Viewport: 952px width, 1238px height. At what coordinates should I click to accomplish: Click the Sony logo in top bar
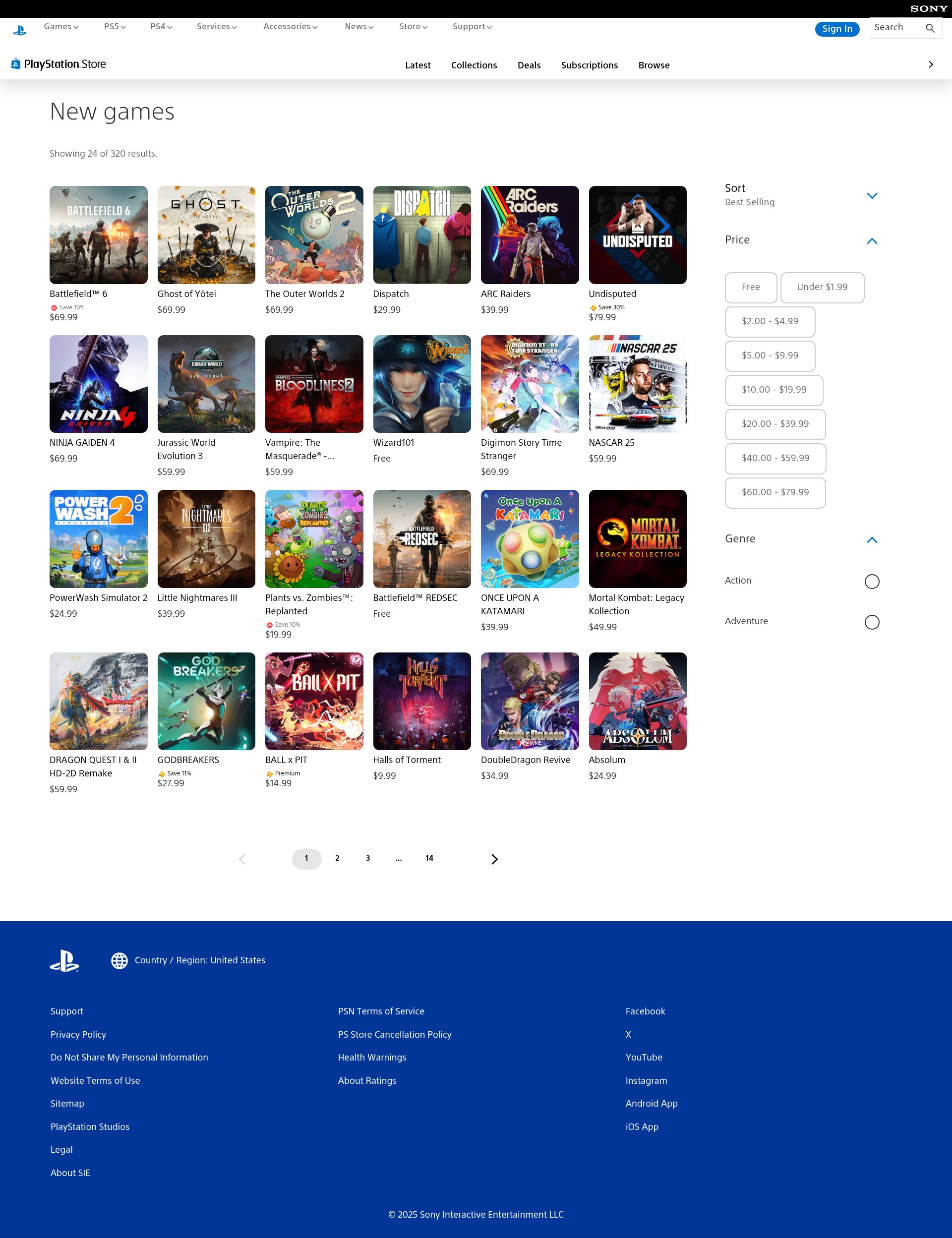click(x=928, y=8)
